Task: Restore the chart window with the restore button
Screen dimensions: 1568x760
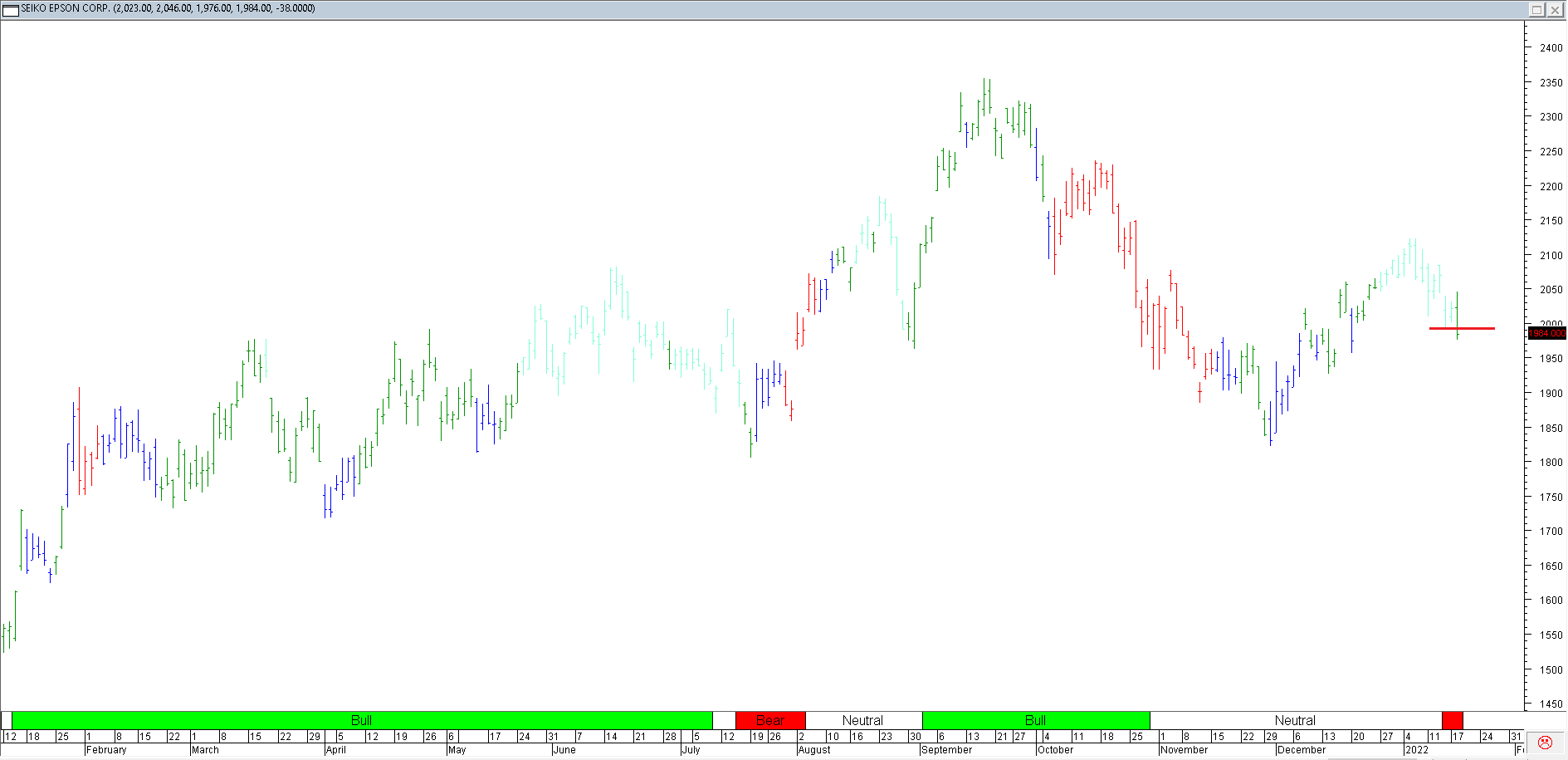Action: pos(1536,9)
